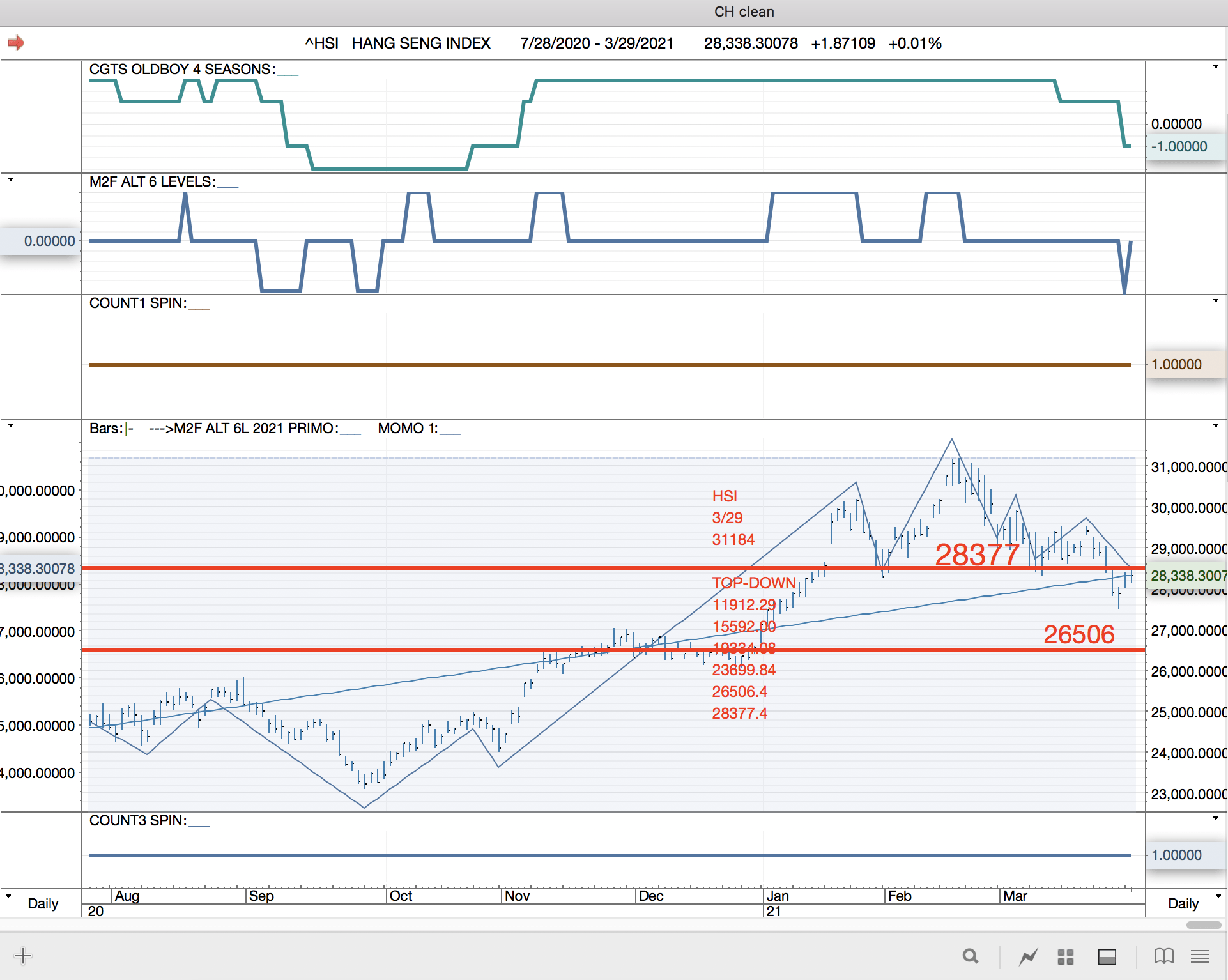The image size is (1228, 980).
Task: Open the list lines menu icon
Action: coord(1200,956)
